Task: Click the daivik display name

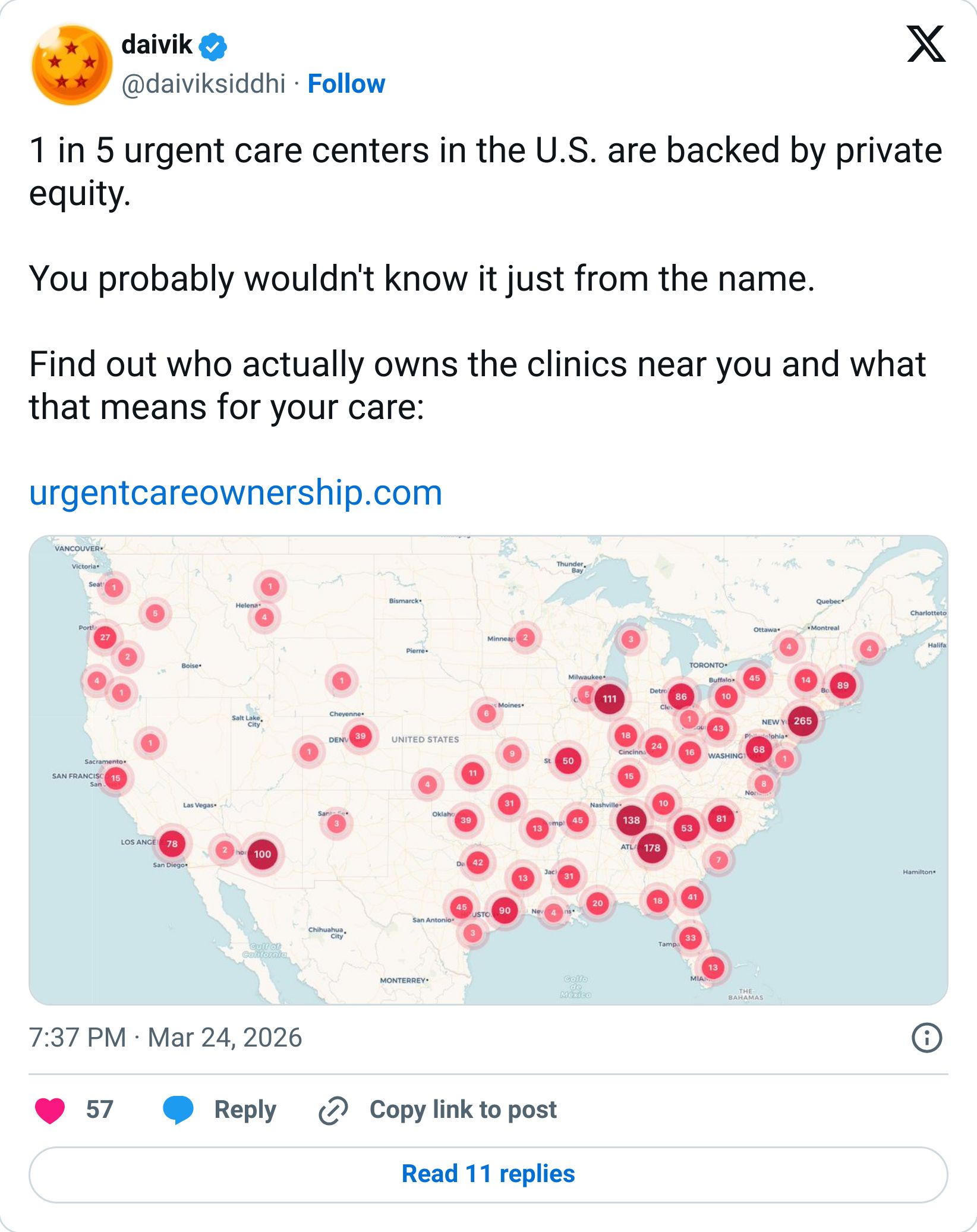Action: pyautogui.click(x=156, y=45)
